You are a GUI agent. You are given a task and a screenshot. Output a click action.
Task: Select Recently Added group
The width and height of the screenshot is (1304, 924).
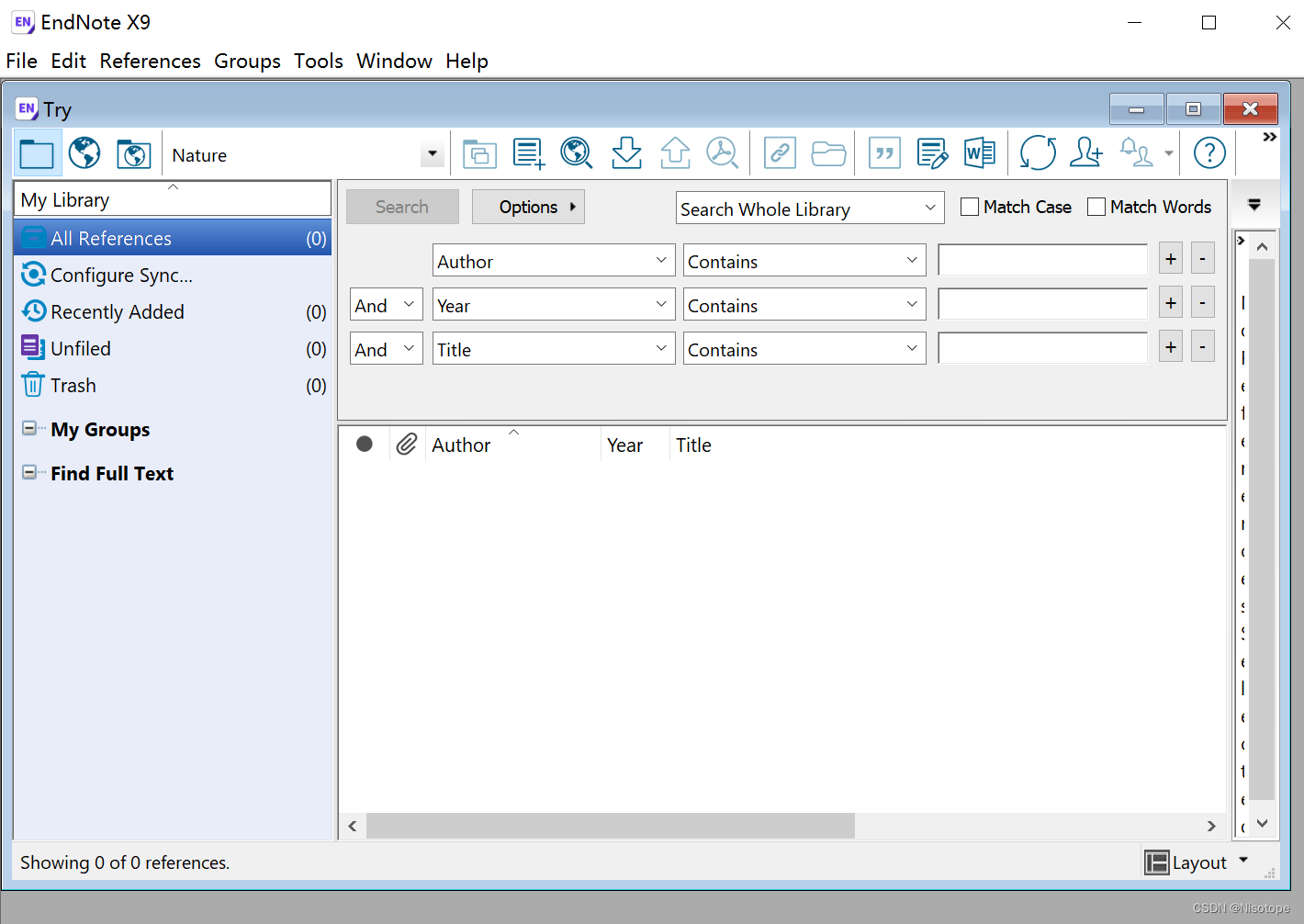[173, 311]
